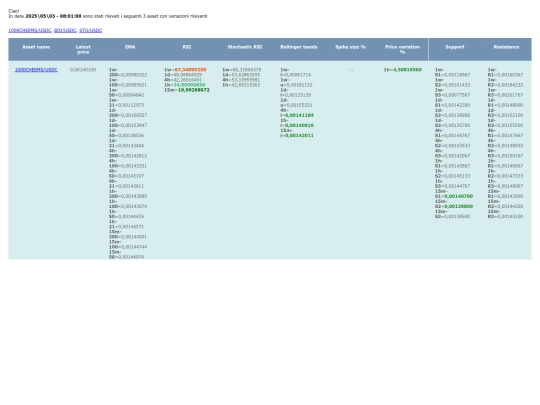Click the green 1h Bollinger value 0,00140916
540x405 pixels.
point(299,125)
